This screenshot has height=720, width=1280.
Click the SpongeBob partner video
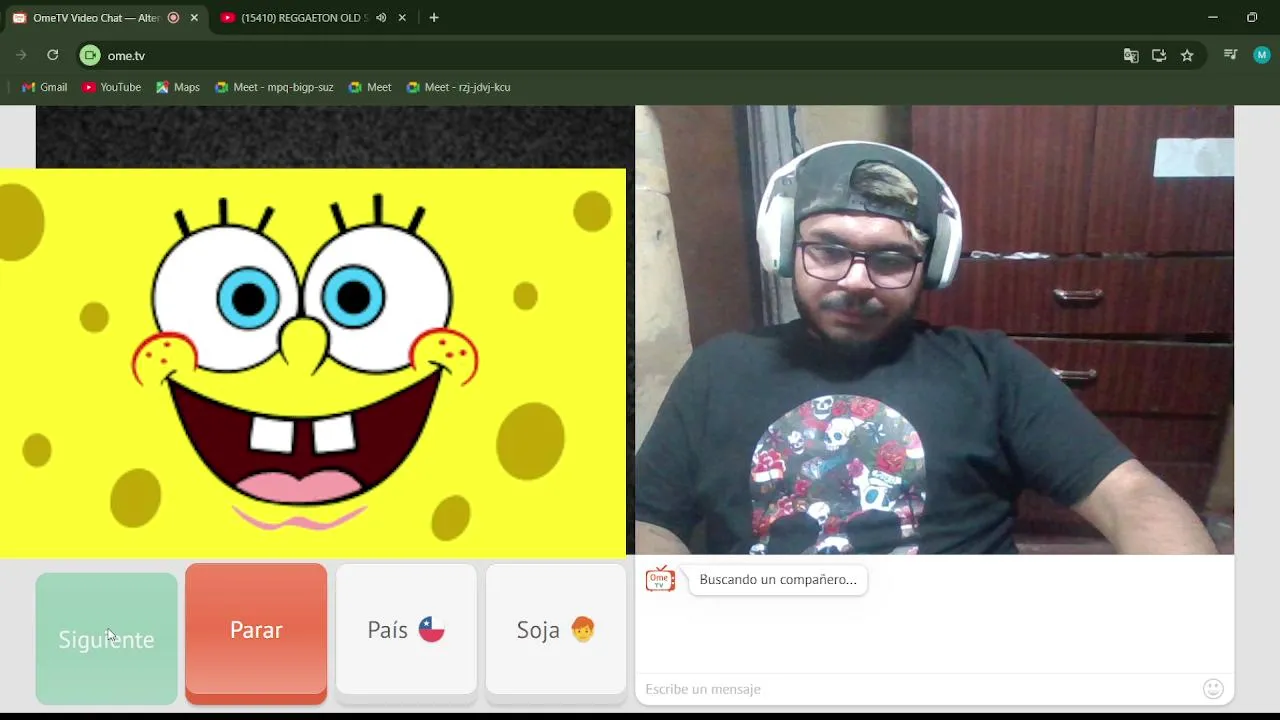tap(313, 362)
